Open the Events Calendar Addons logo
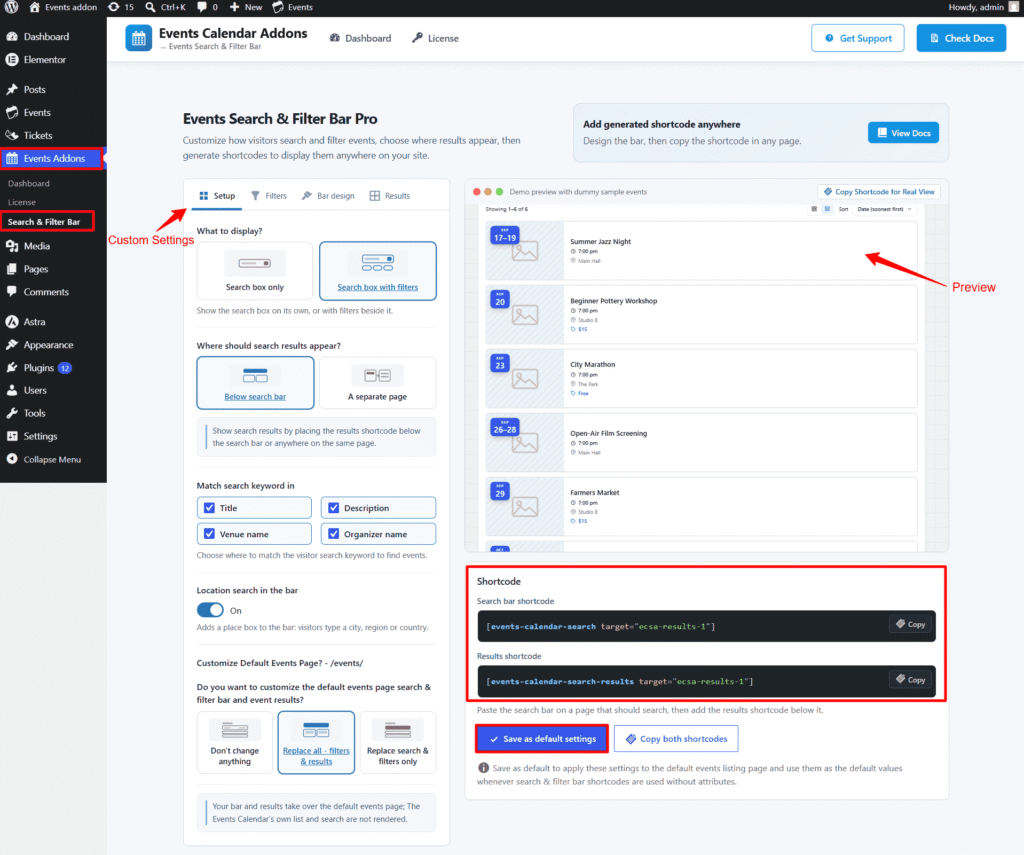Image resolution: width=1024 pixels, height=855 pixels. pos(138,38)
